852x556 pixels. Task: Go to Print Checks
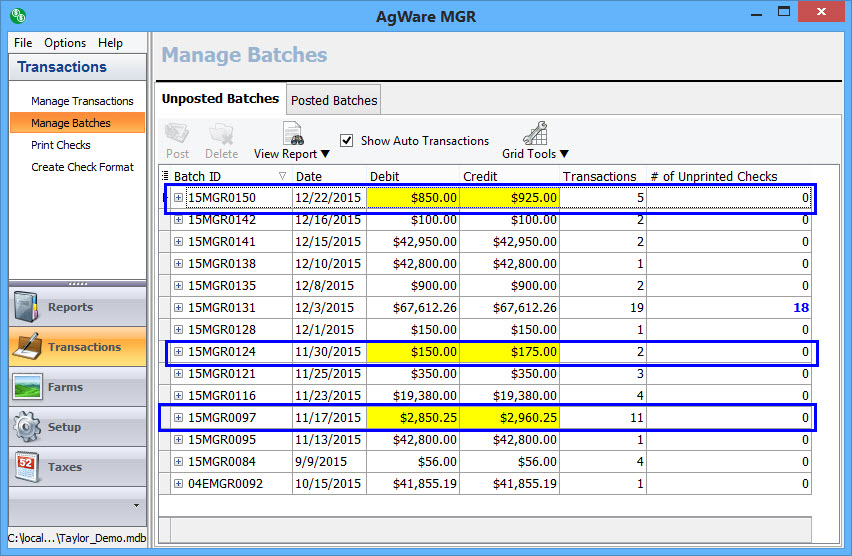click(61, 145)
